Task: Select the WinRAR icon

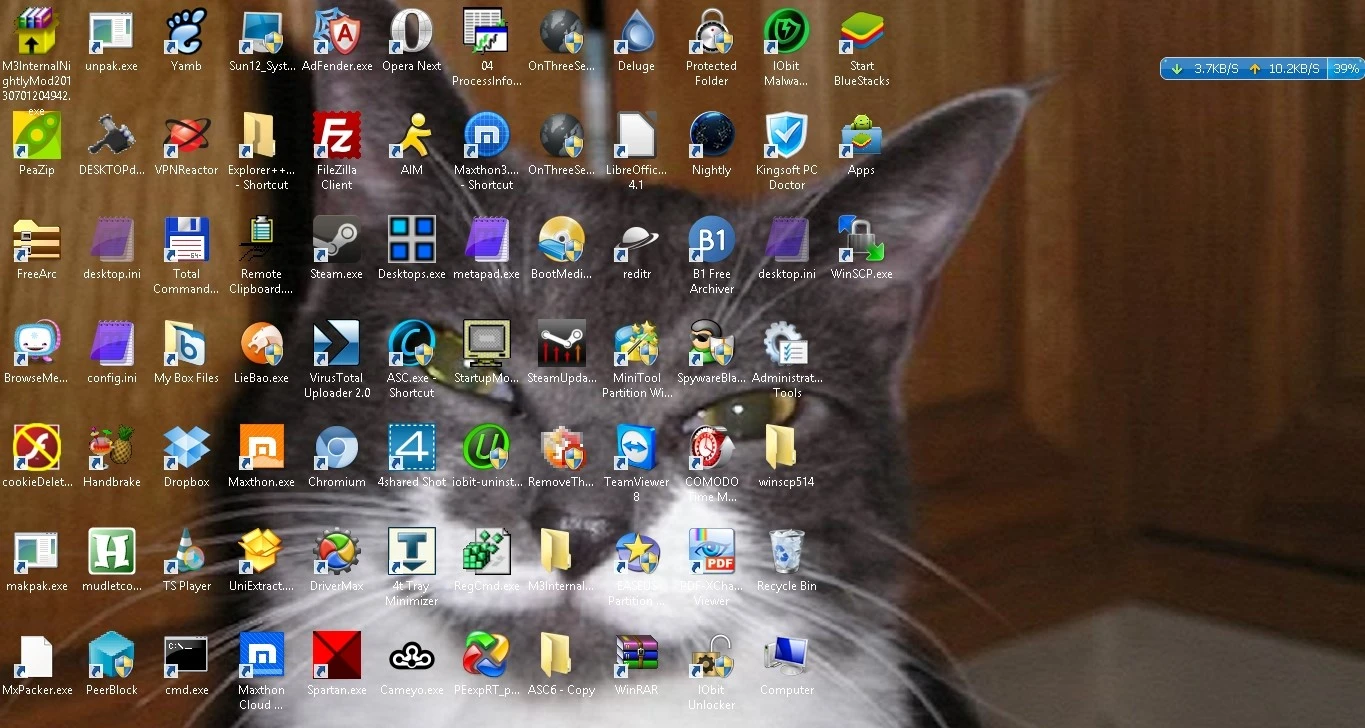Action: pyautogui.click(x=637, y=655)
